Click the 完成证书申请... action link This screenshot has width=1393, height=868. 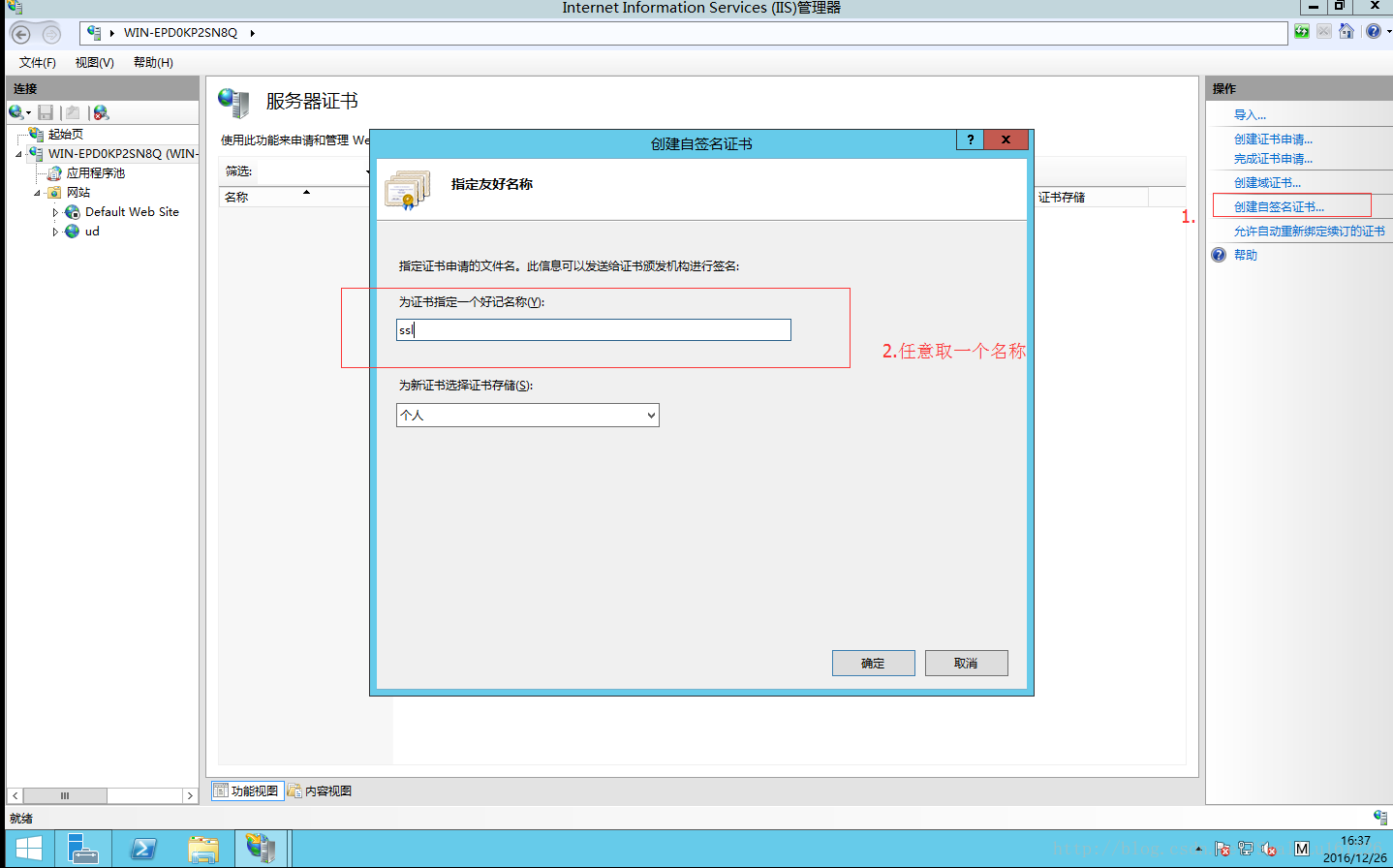pos(1273,159)
